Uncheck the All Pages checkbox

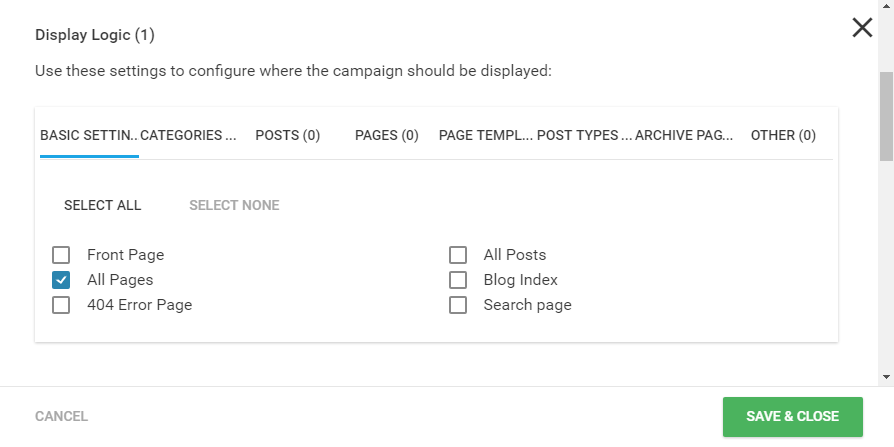click(61, 280)
